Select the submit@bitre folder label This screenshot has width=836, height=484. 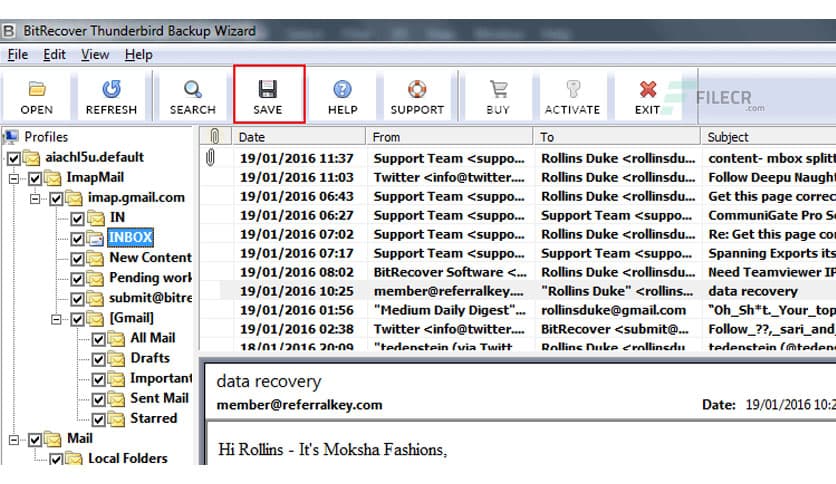(150, 297)
